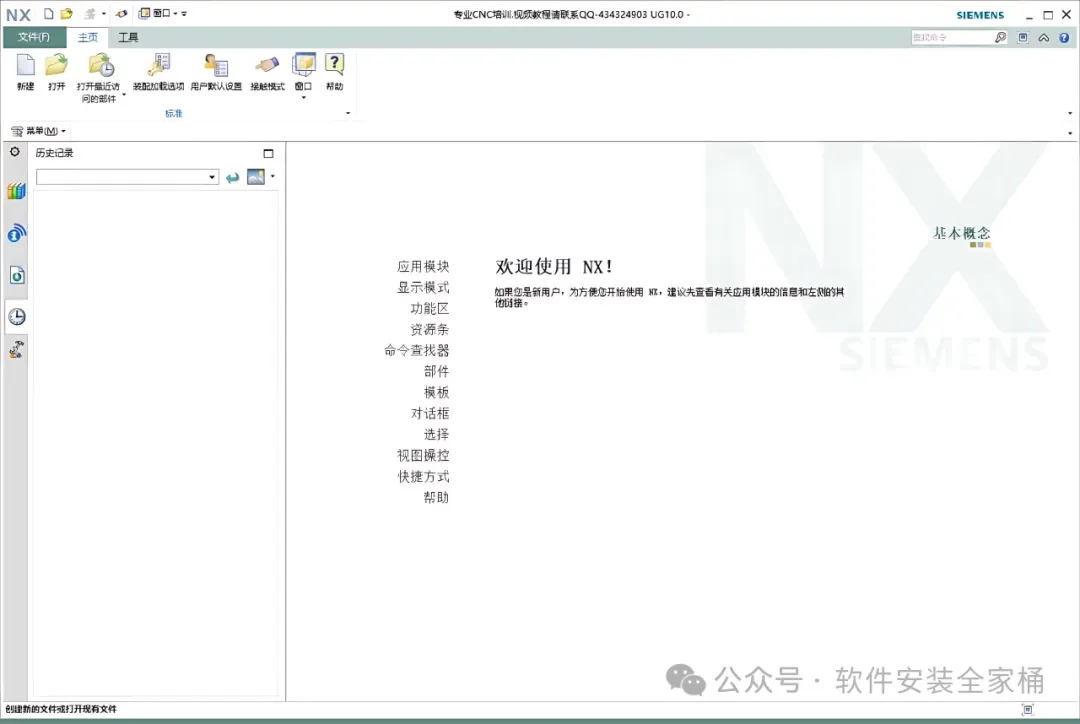Open the Reuse Library books icon in sidebar
Image resolution: width=1080 pixels, height=724 pixels.
tap(17, 191)
